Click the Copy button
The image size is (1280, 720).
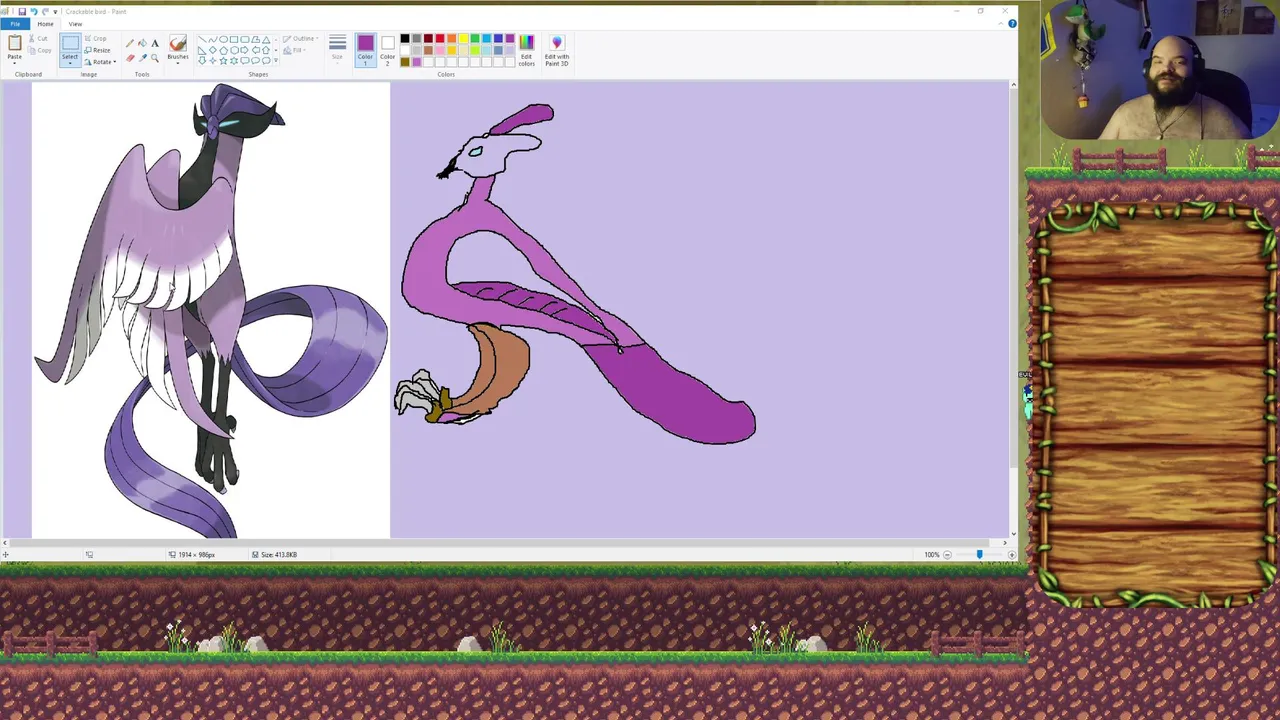tap(40, 50)
